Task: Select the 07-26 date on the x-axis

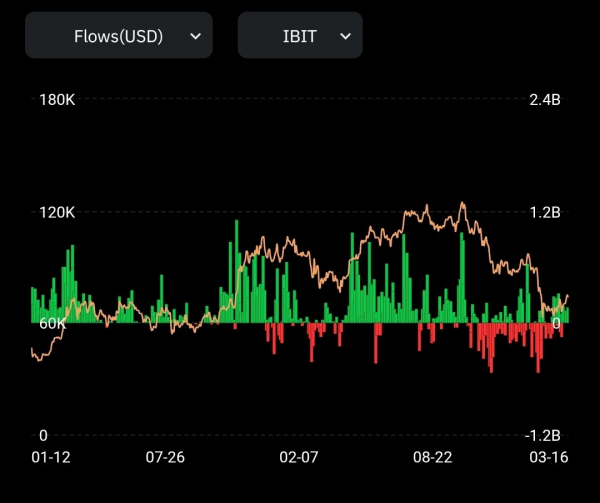Action: (165, 458)
